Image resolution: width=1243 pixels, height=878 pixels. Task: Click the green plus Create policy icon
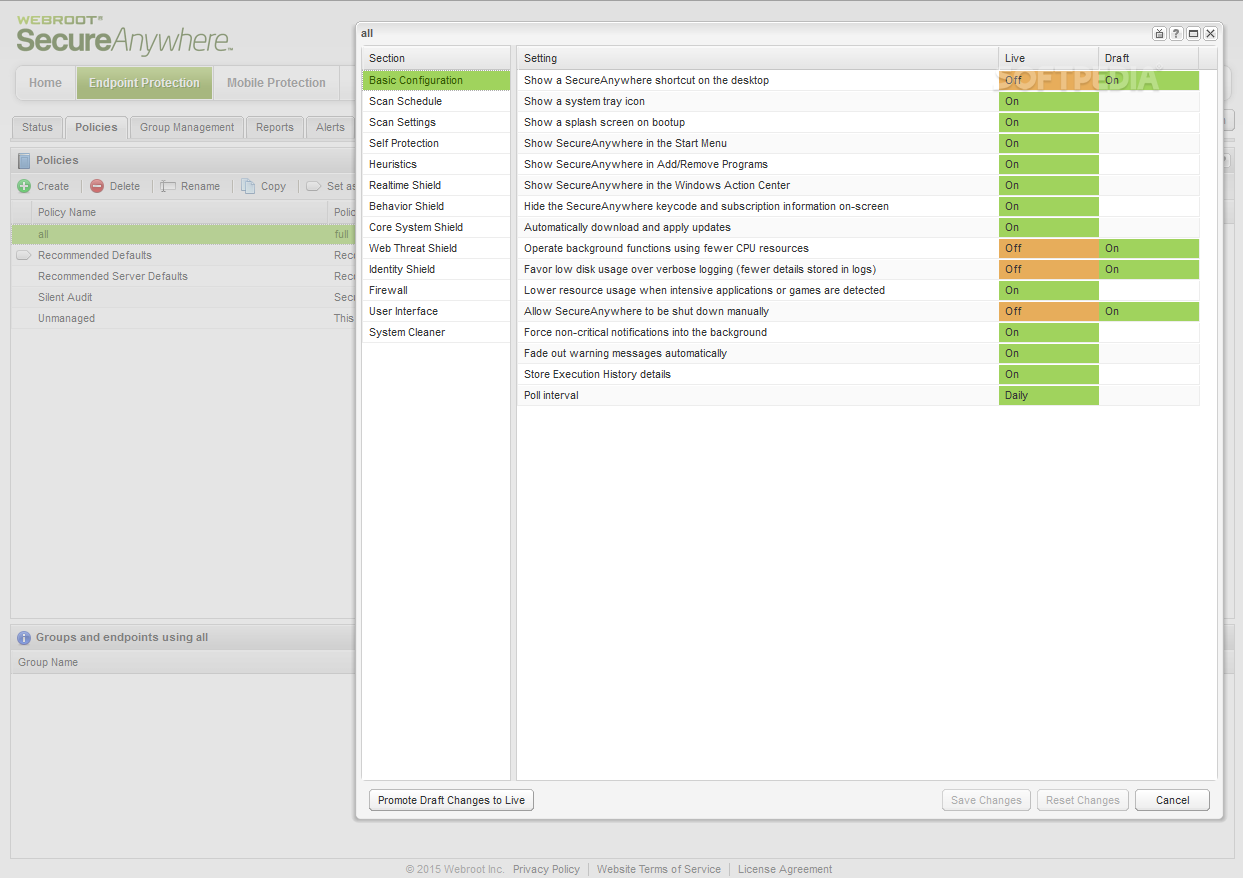tap(24, 186)
